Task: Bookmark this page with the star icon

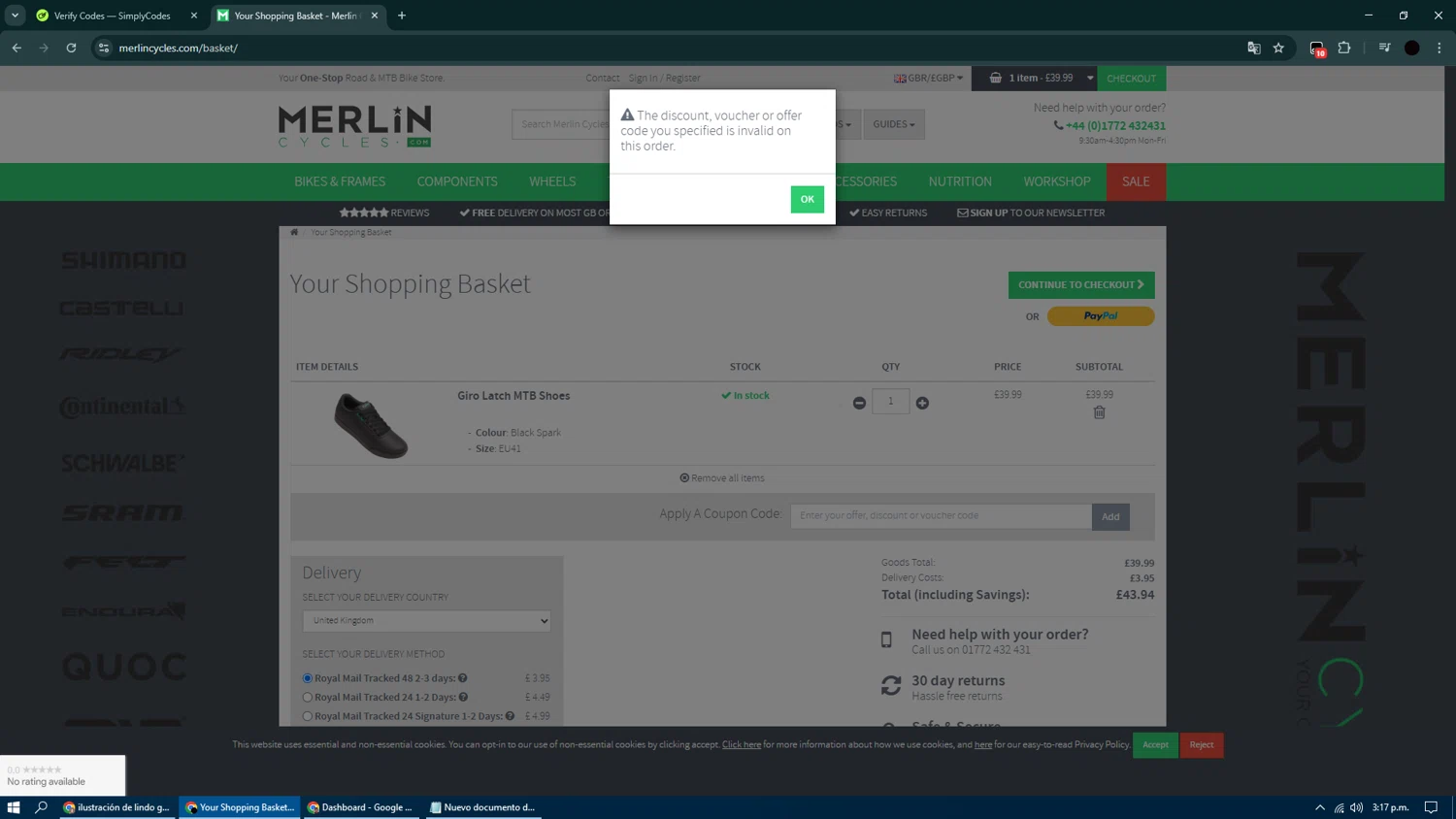Action: pyautogui.click(x=1278, y=48)
